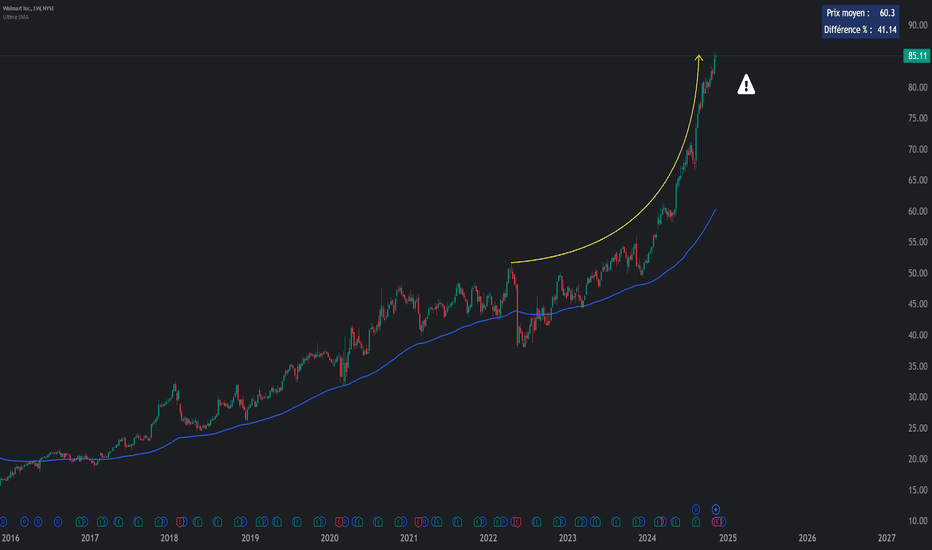Click the 2027 time axis label
The image size is (932, 550).
[x=886, y=538]
